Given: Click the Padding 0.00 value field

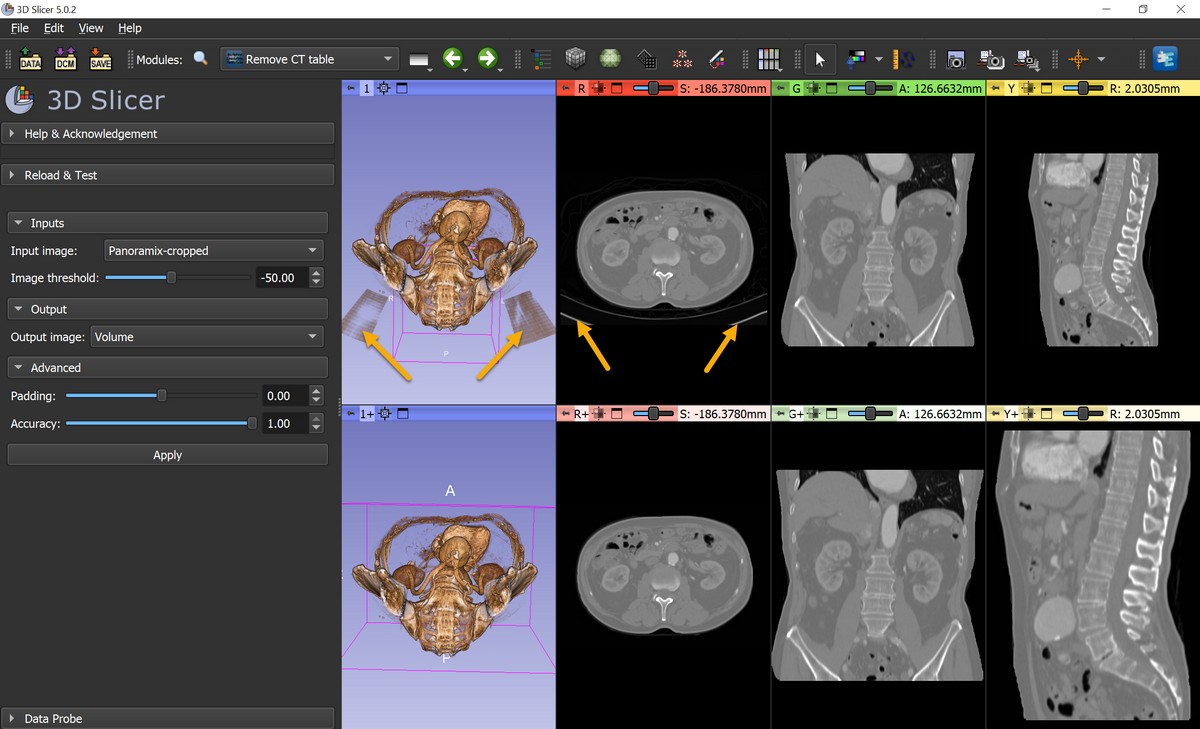Looking at the screenshot, I should pos(286,396).
